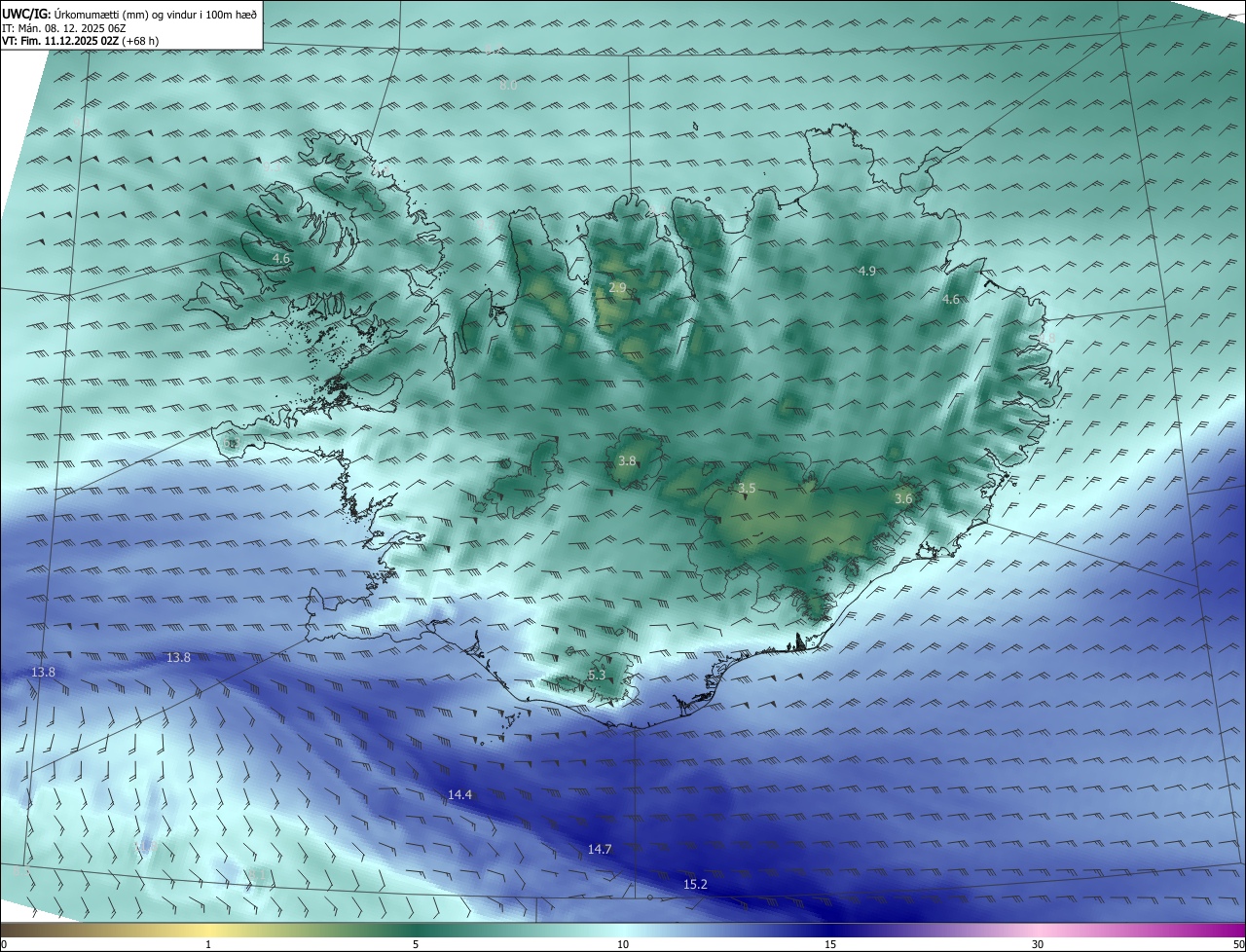The width and height of the screenshot is (1246, 952).
Task: Click the 14.7 value label over the ocean
Action: coord(600,850)
